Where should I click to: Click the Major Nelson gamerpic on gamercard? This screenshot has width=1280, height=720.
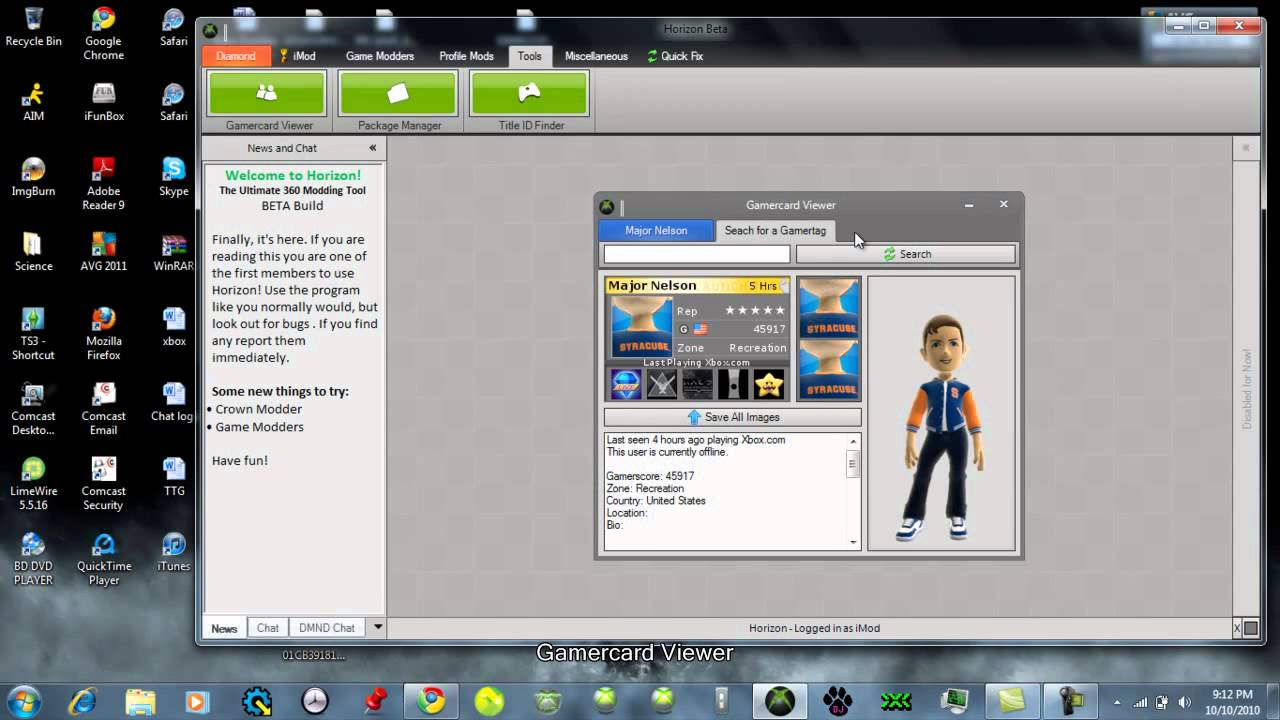(640, 326)
